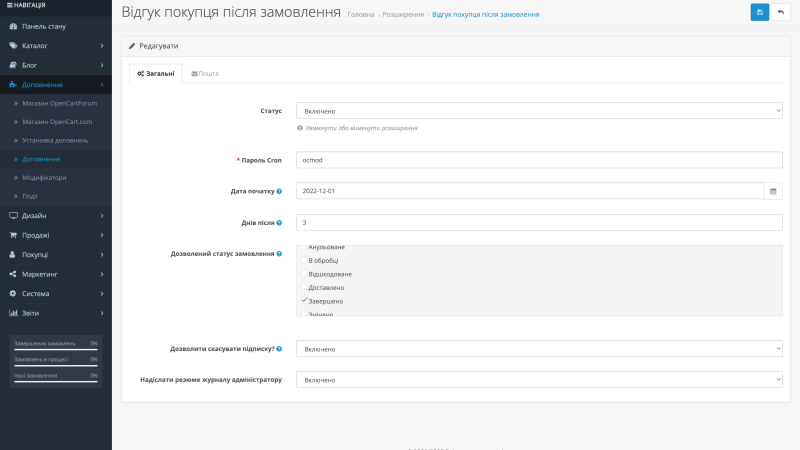Click help icon beside Дозволити скасувати підписку
Viewport: 800px width, 450px height.
tap(279, 349)
